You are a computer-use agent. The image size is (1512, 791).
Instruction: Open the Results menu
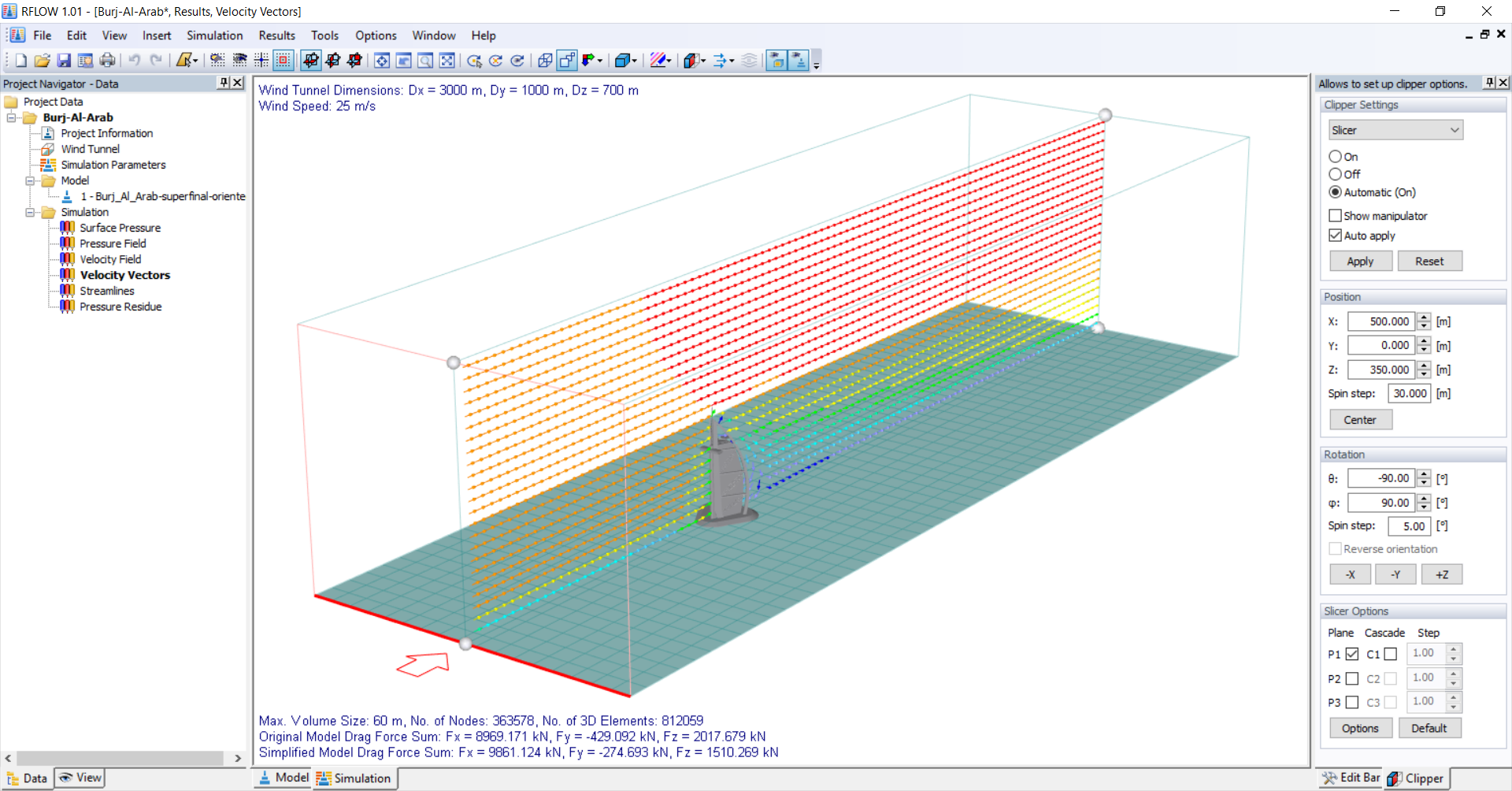(x=276, y=35)
